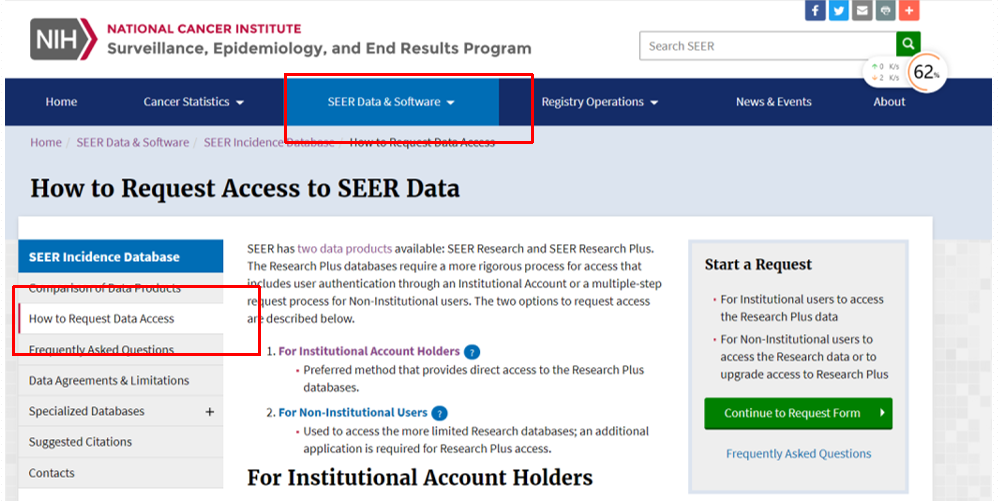Click into the Search SEER field
This screenshot has height=501, width=1001.
pos(768,46)
